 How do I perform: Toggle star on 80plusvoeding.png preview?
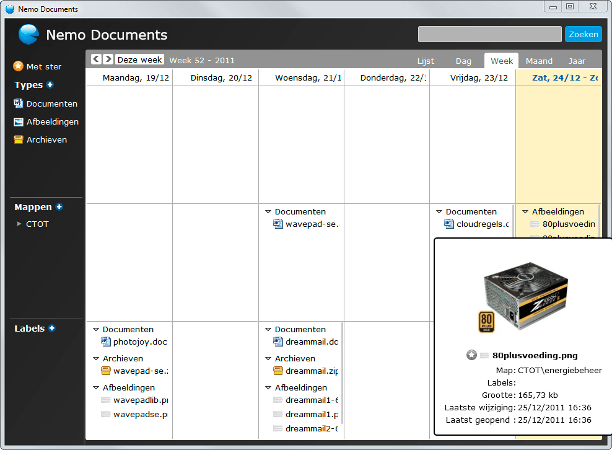[x=471, y=355]
